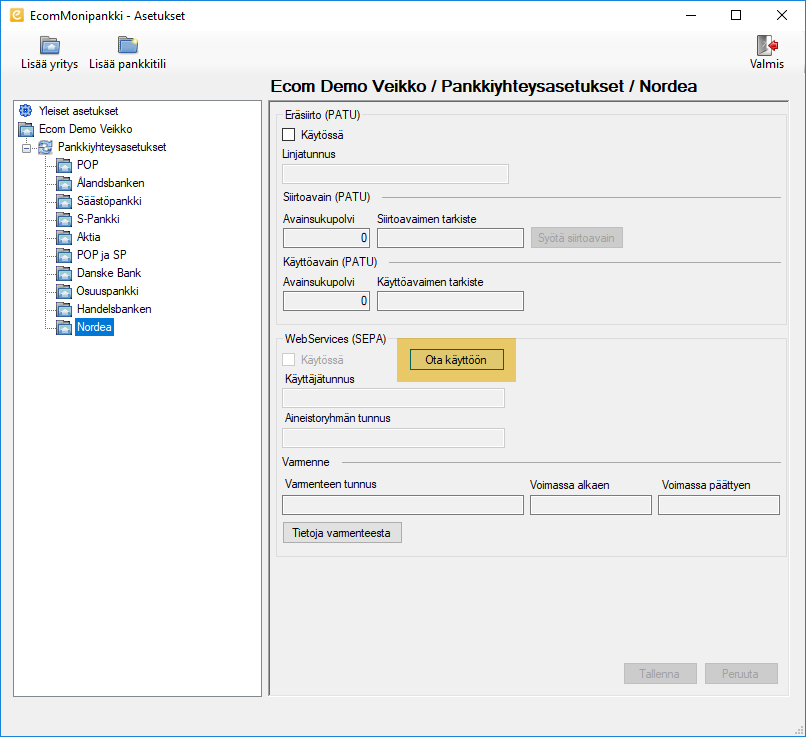Click the Aktia folder icon
The height and width of the screenshot is (737, 806).
[64, 237]
